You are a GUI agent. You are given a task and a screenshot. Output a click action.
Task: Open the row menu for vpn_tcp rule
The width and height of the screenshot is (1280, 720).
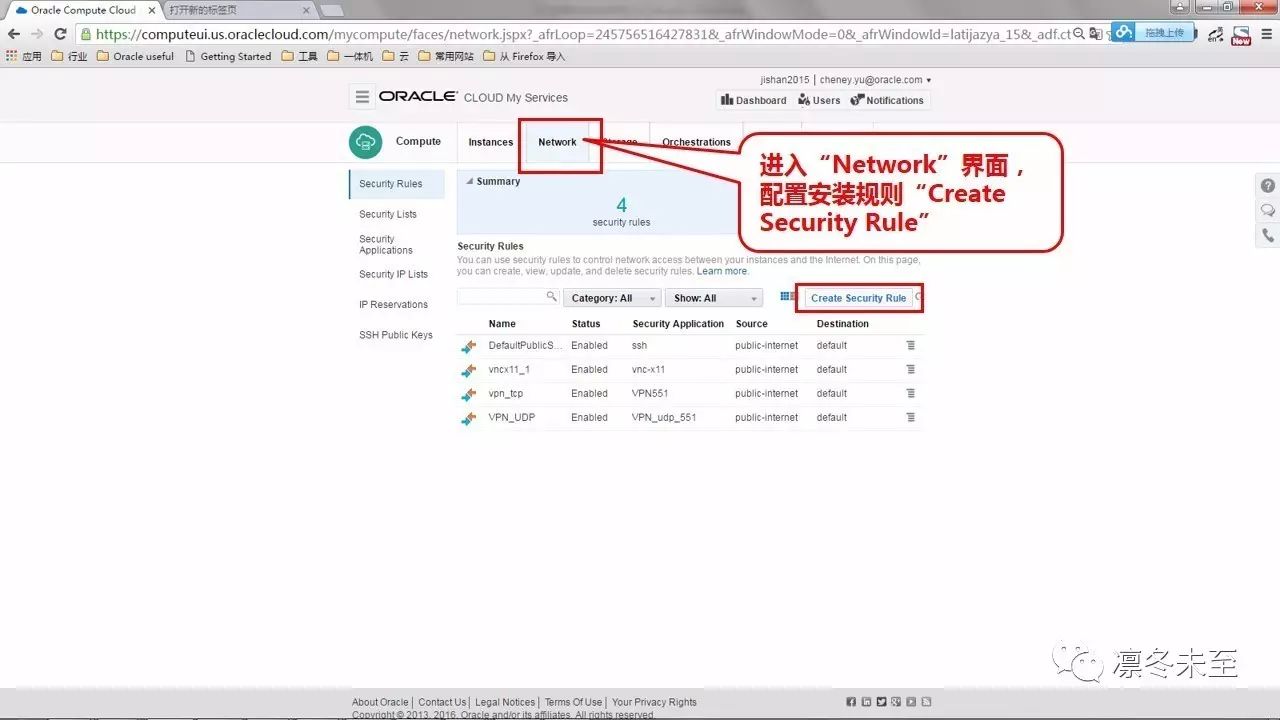(x=910, y=393)
